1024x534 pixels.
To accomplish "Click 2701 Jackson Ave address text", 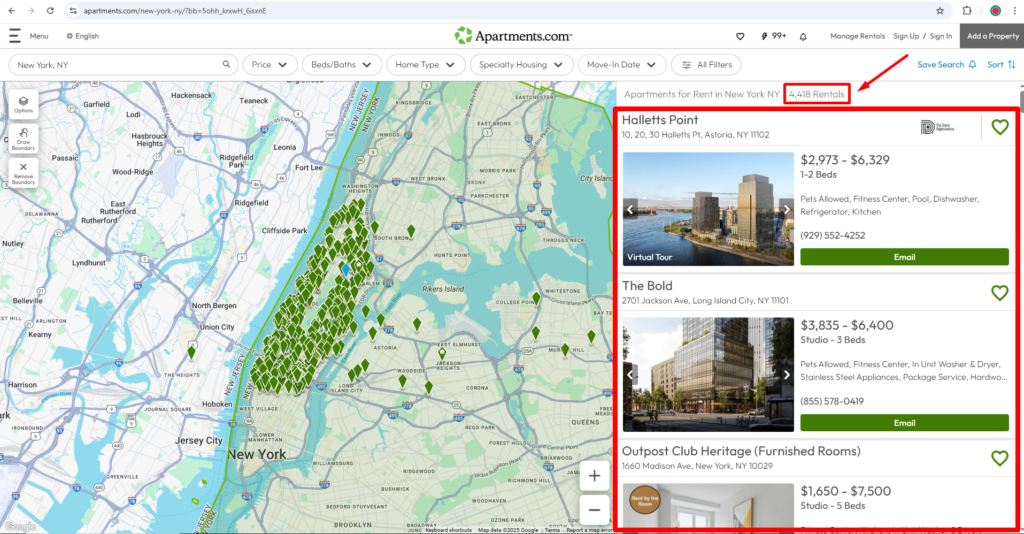I will [705, 301].
